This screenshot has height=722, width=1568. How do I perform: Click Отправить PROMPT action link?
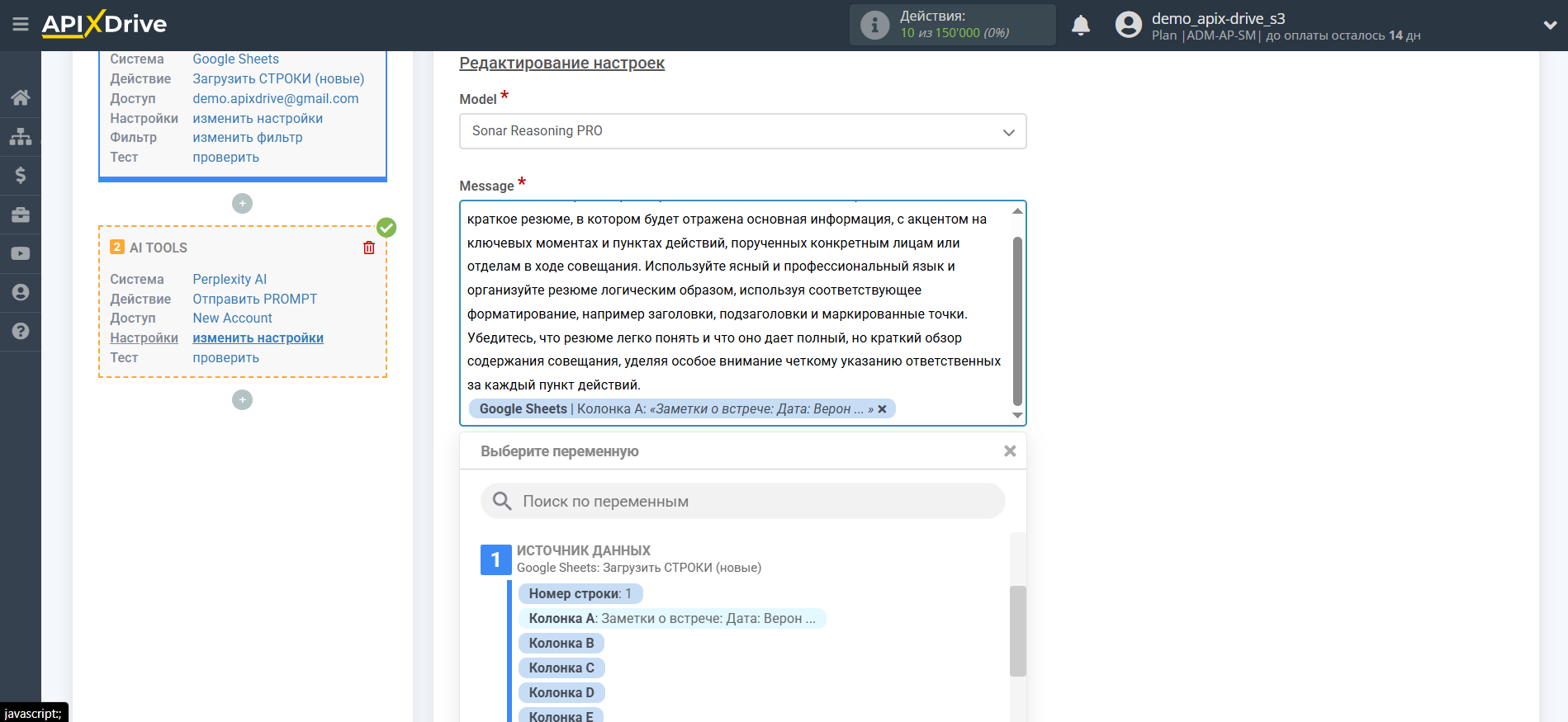click(254, 299)
